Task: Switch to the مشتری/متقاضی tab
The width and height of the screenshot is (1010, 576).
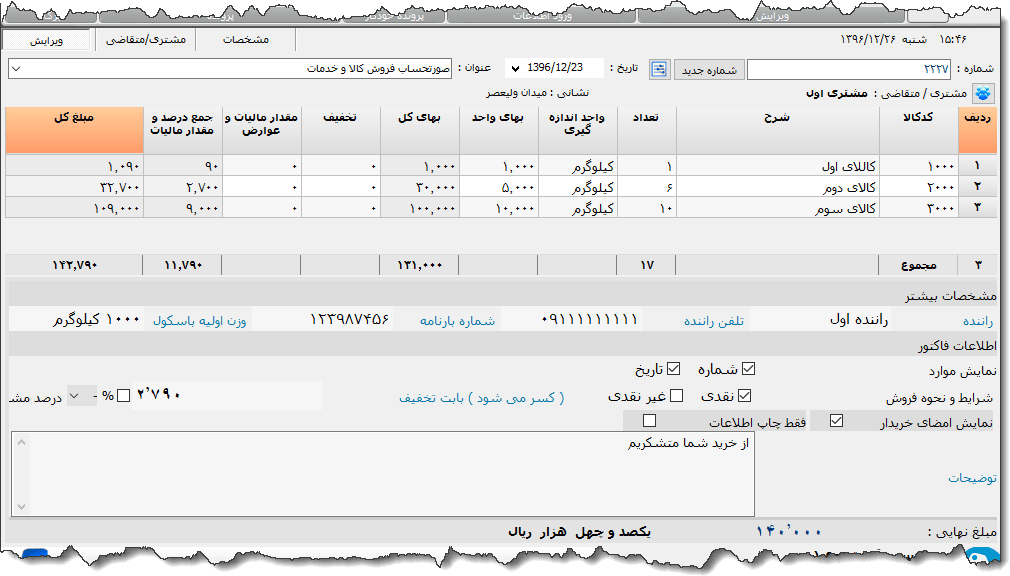Action: pos(146,40)
